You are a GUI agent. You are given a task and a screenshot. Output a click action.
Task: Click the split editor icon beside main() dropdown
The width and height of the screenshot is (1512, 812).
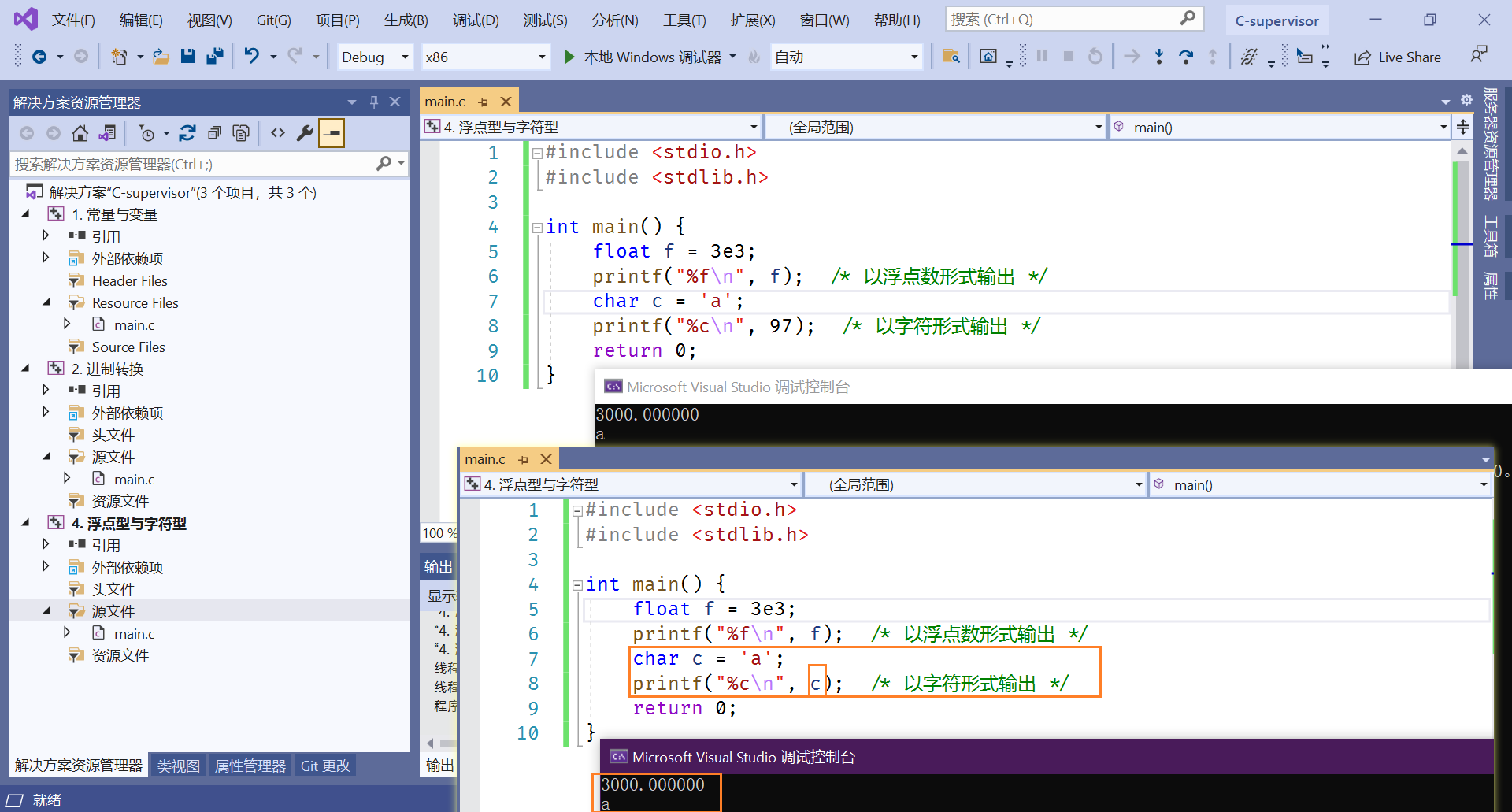tap(1463, 127)
